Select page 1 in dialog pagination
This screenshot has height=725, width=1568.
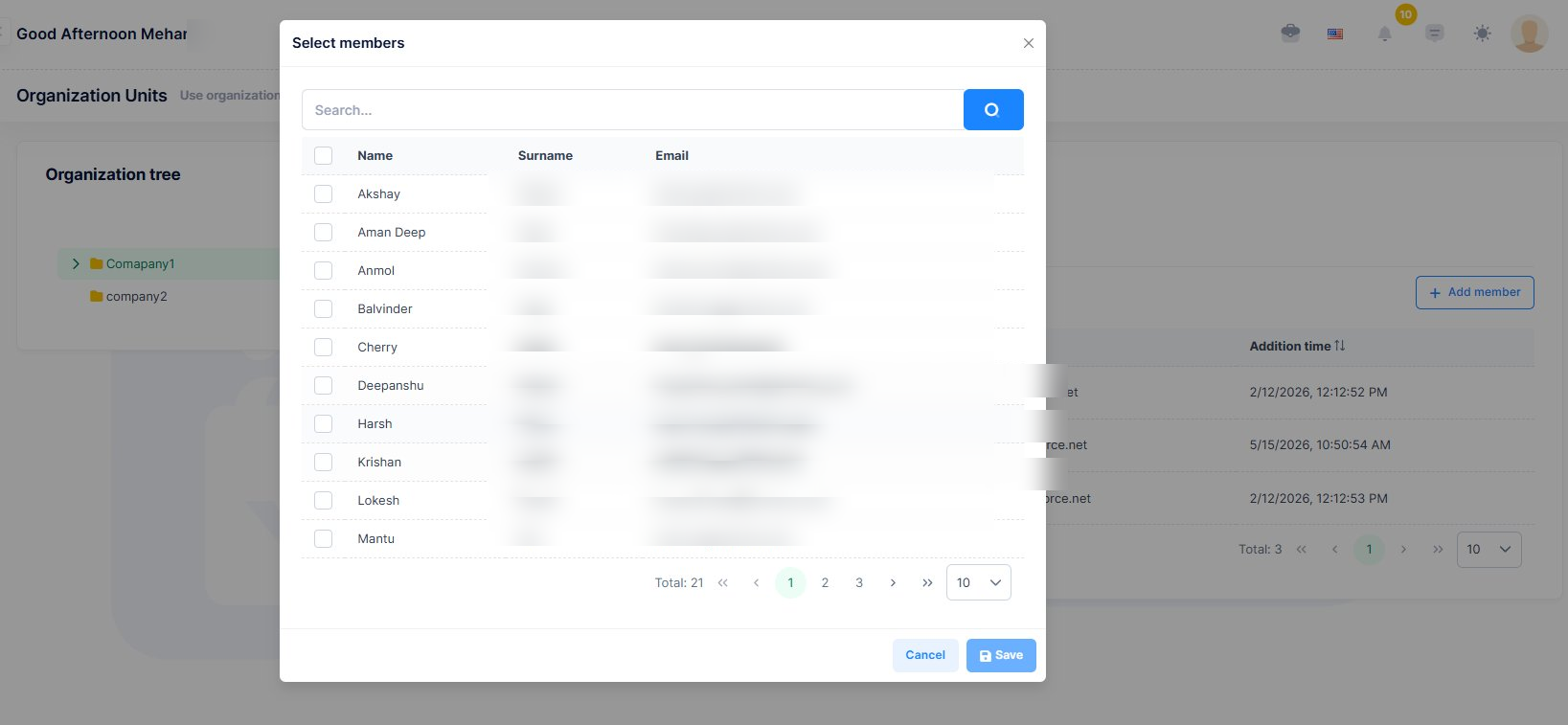790,582
